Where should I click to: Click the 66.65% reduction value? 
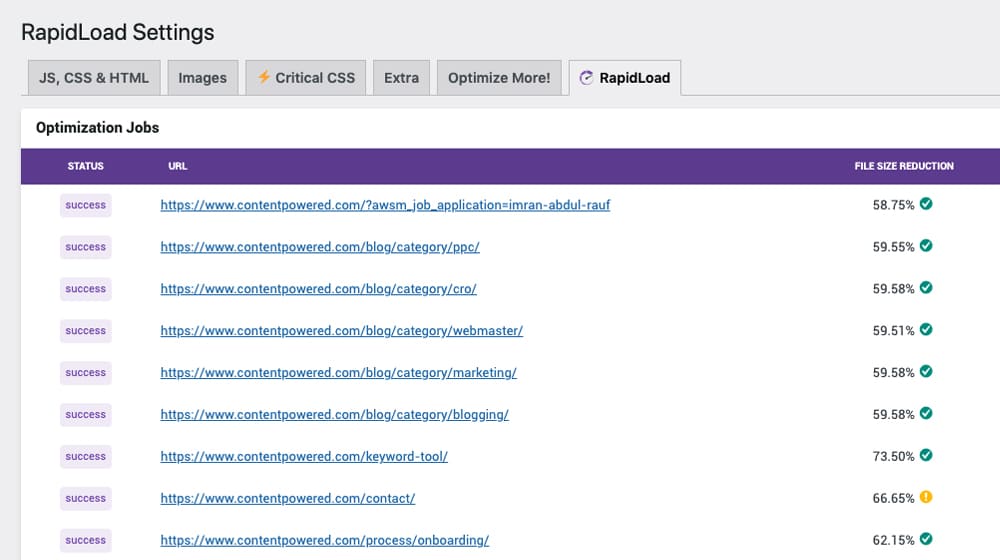click(893, 499)
